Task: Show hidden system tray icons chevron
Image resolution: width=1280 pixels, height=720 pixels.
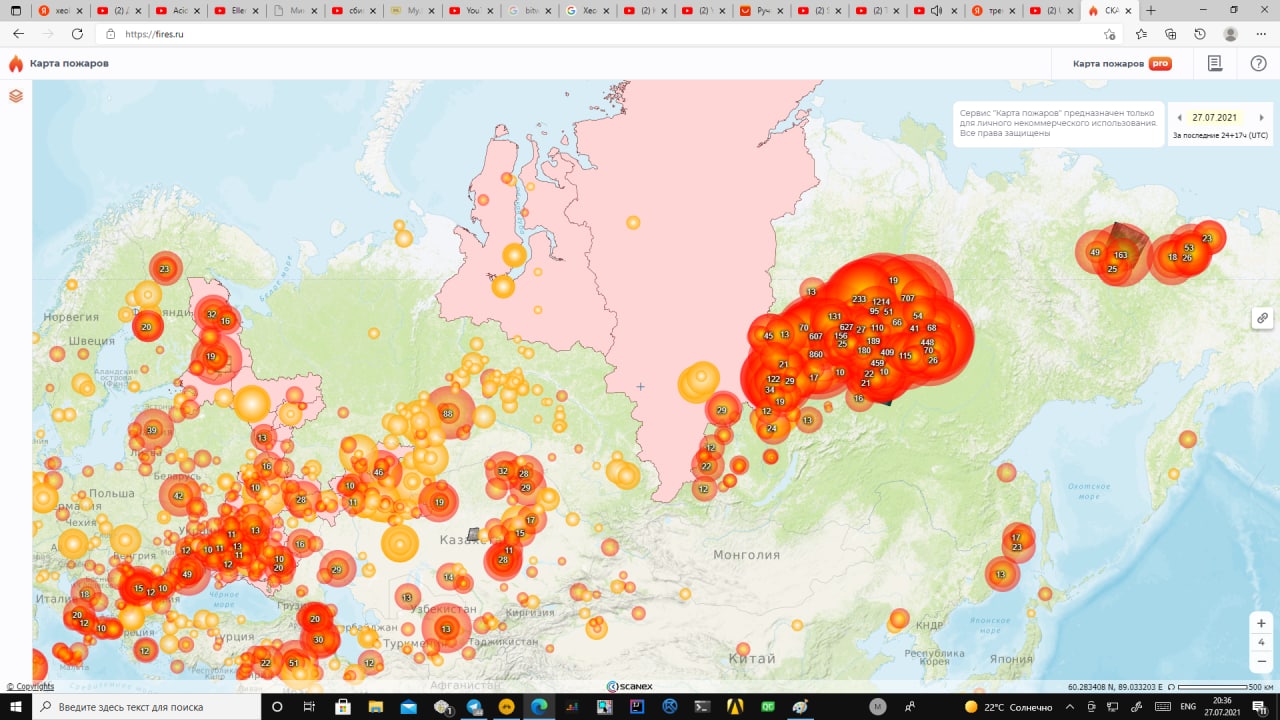Action: 1071,706
